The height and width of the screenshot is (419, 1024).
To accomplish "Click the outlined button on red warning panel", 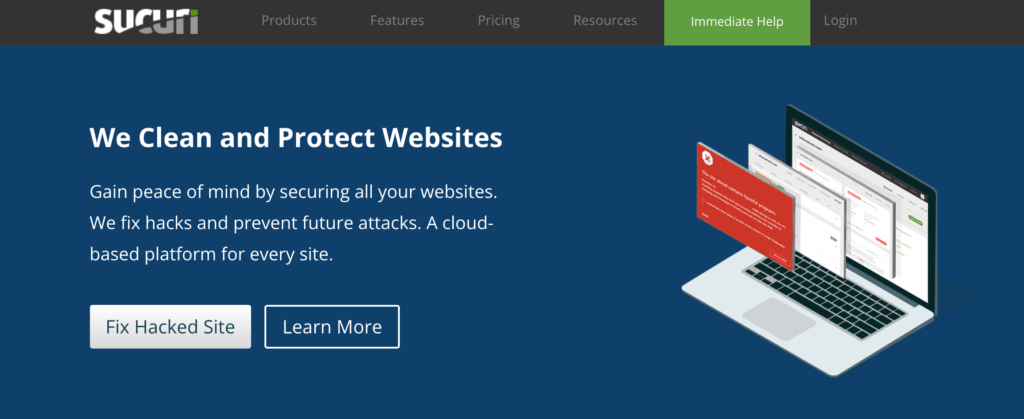I will coord(779,254).
